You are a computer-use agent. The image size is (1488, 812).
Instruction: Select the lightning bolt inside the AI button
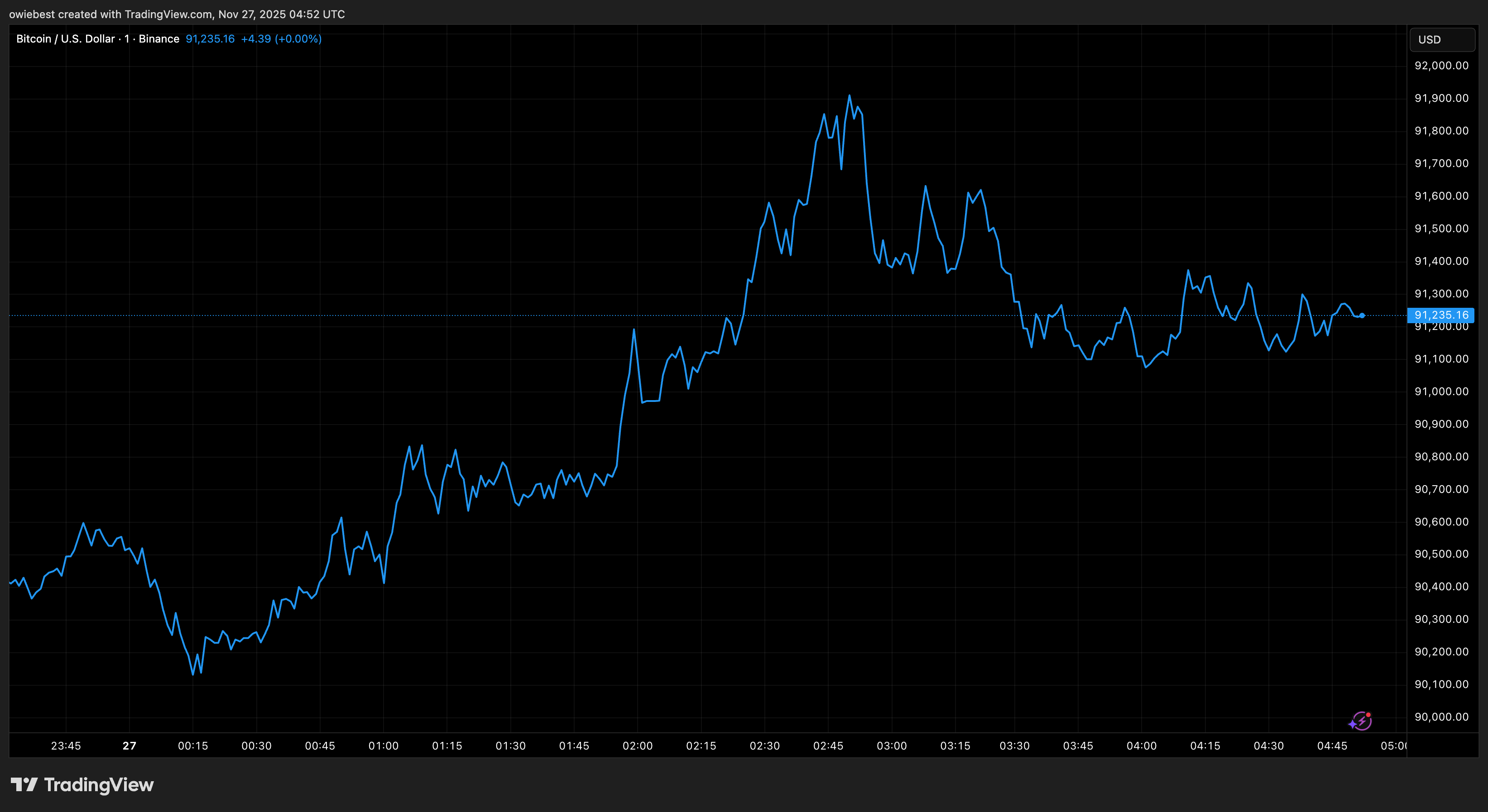pyautogui.click(x=1363, y=722)
